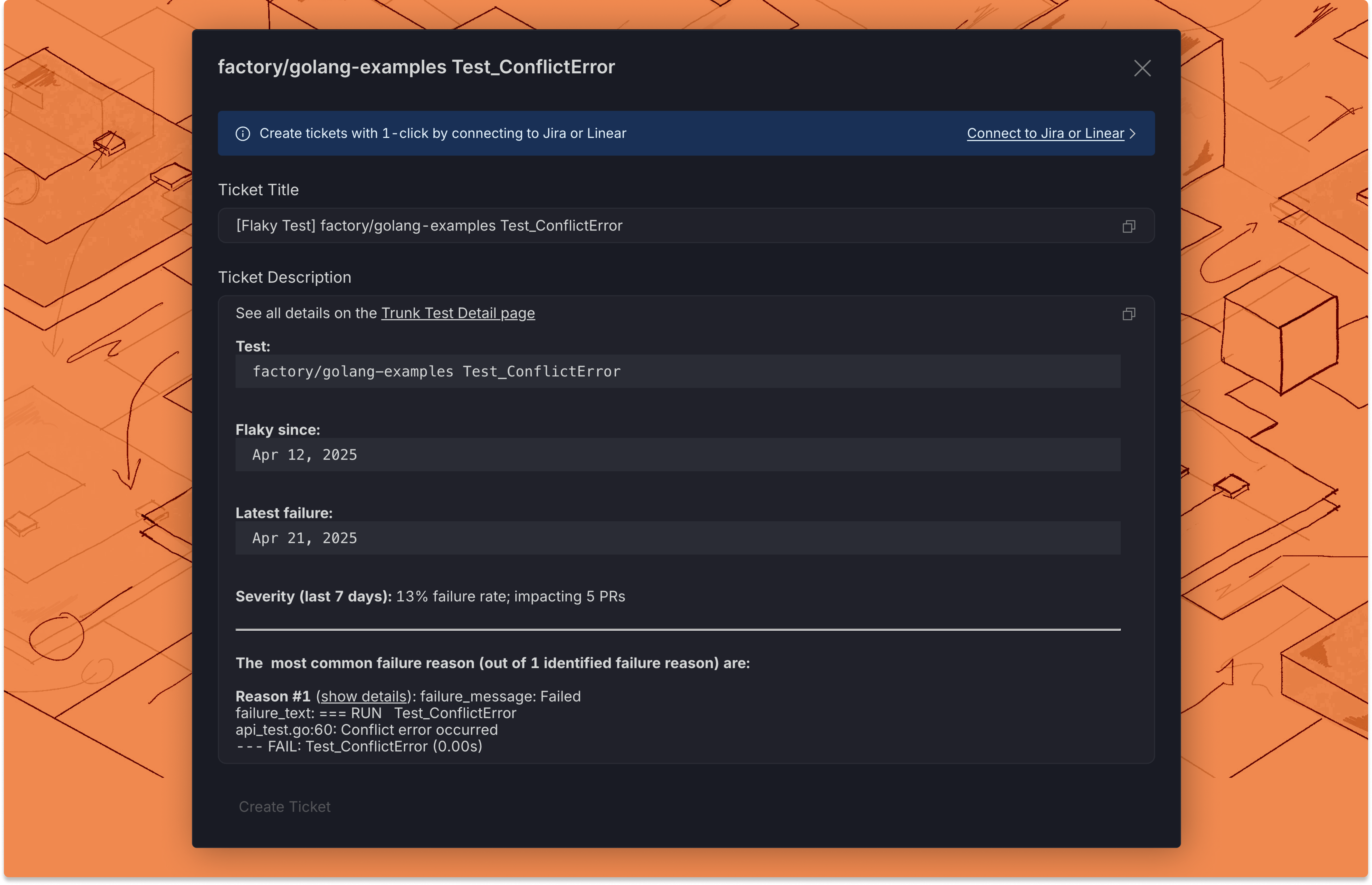Click inside the Ticket Title field
Image resolution: width=1372 pixels, height=885 pixels.
[x=686, y=225]
